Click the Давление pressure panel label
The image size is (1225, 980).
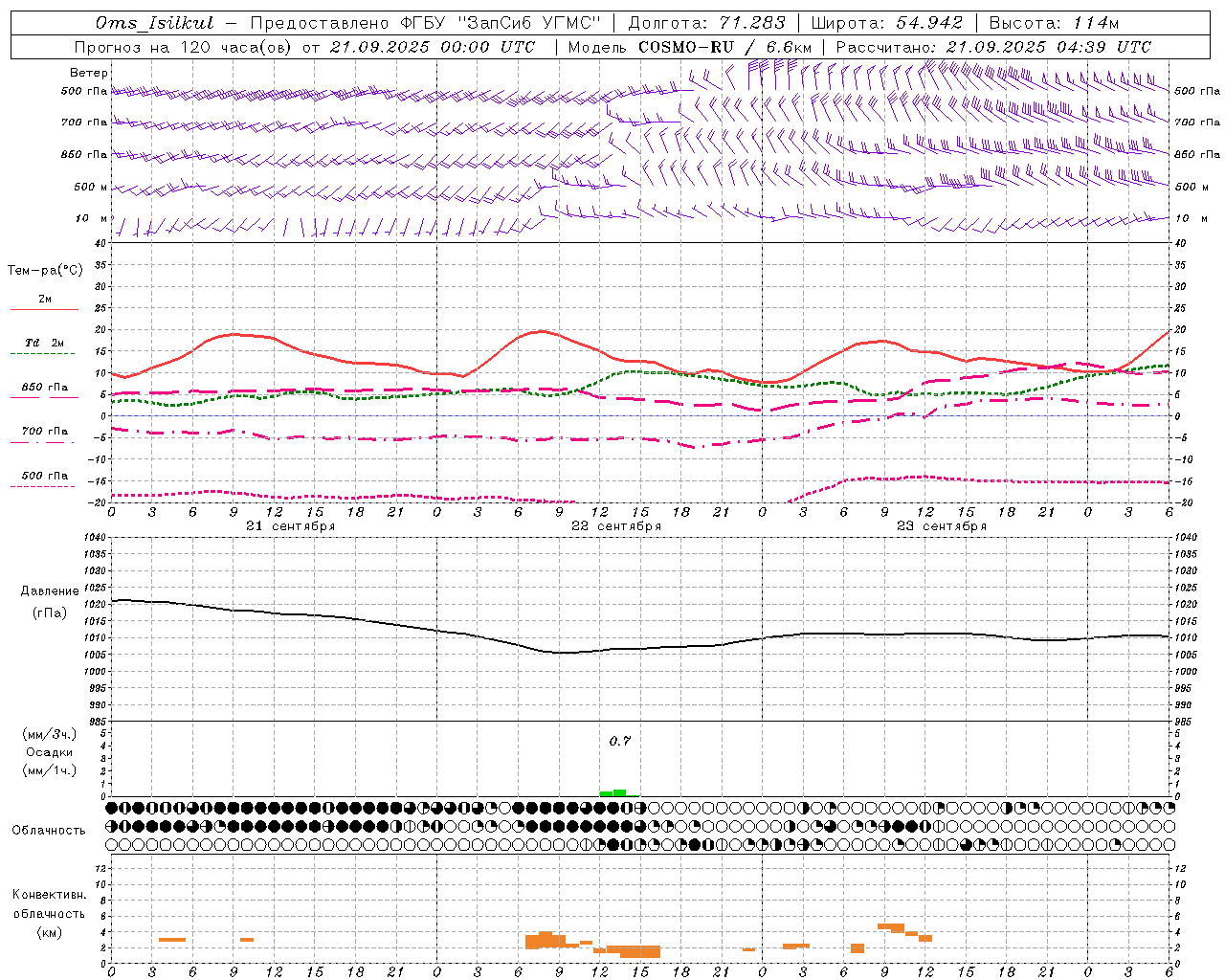pos(50,591)
